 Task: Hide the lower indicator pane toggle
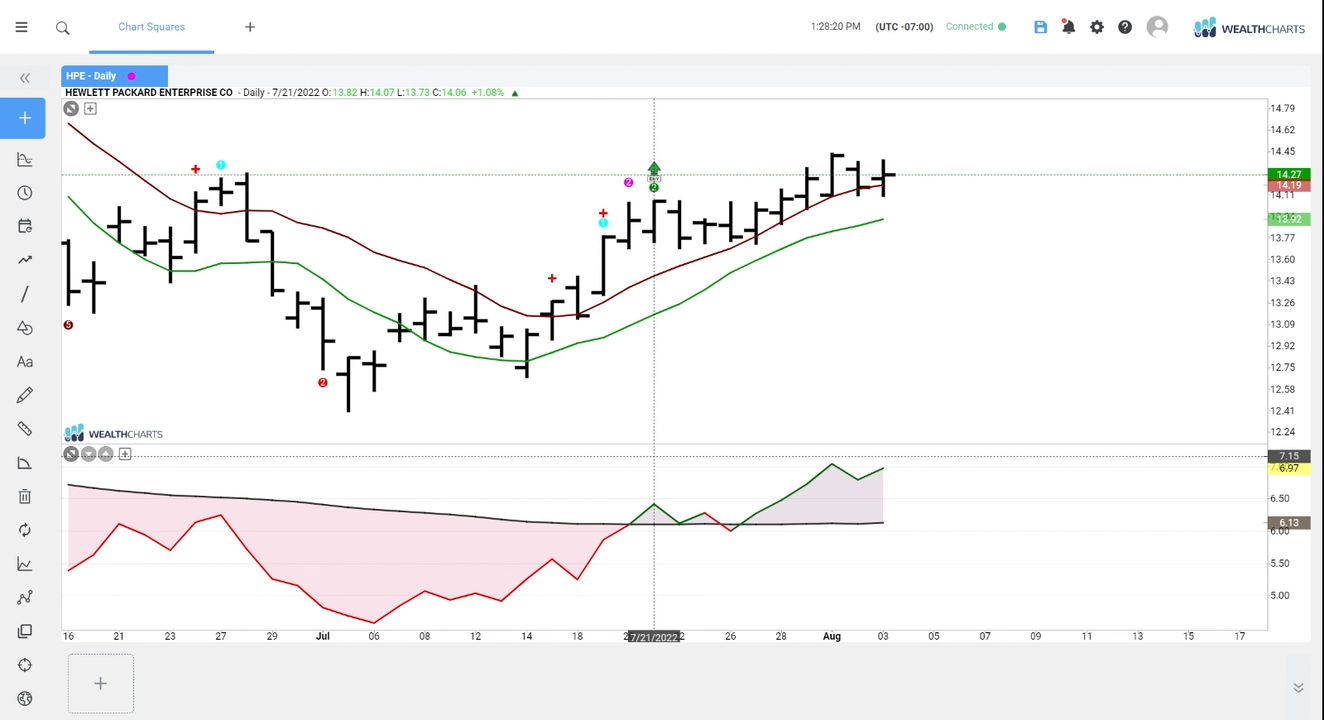point(71,454)
